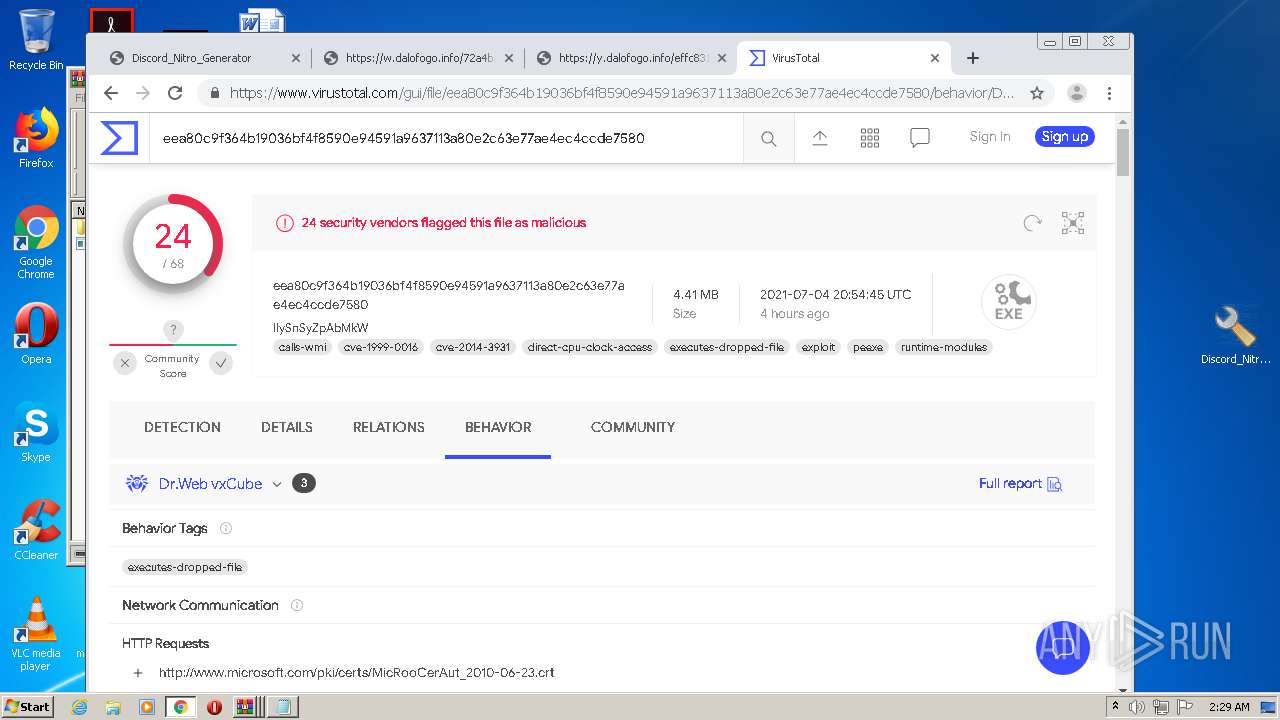
Task: Open Internet Explorer from the taskbar
Action: point(79,707)
